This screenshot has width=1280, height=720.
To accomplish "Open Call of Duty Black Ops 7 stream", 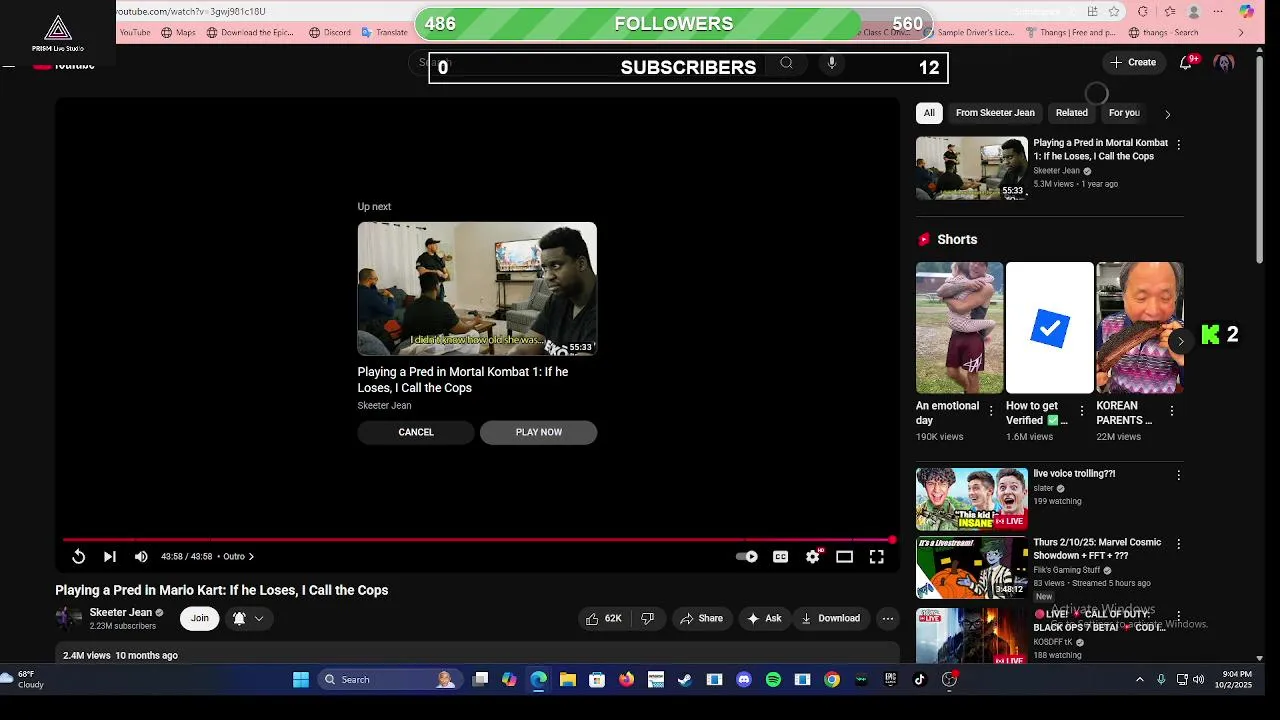I will [971, 636].
